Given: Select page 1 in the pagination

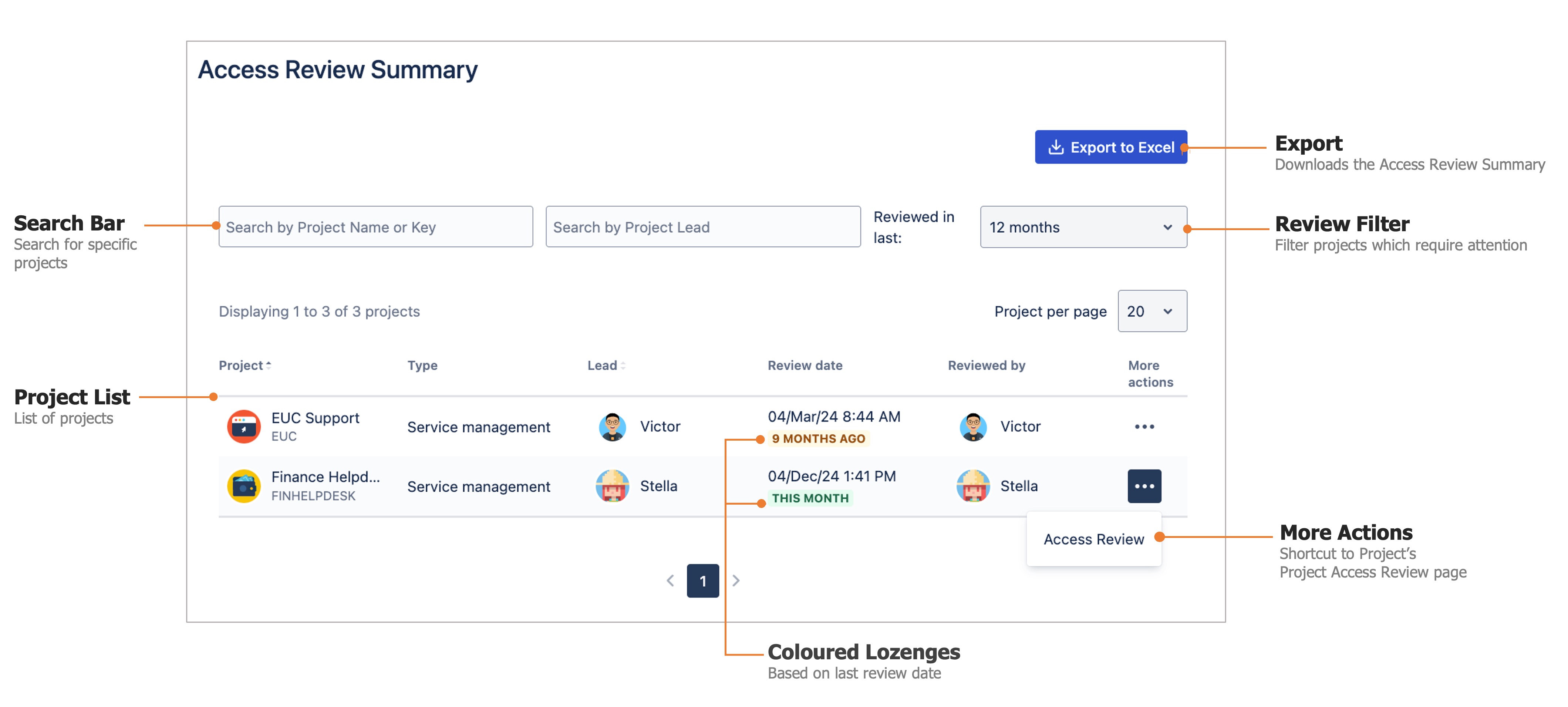Looking at the screenshot, I should click(703, 580).
